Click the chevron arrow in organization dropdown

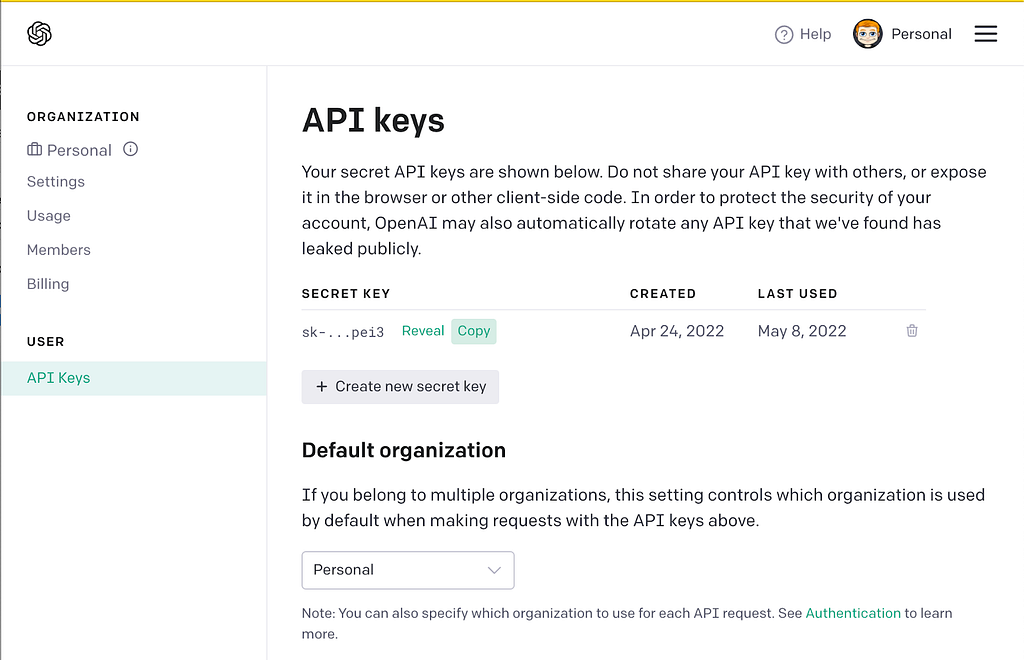pyautogui.click(x=494, y=570)
